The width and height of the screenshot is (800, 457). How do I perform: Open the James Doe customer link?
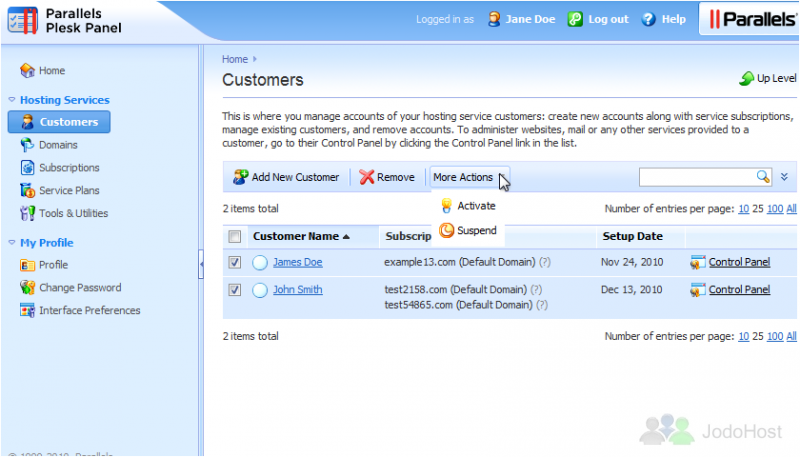(297, 262)
